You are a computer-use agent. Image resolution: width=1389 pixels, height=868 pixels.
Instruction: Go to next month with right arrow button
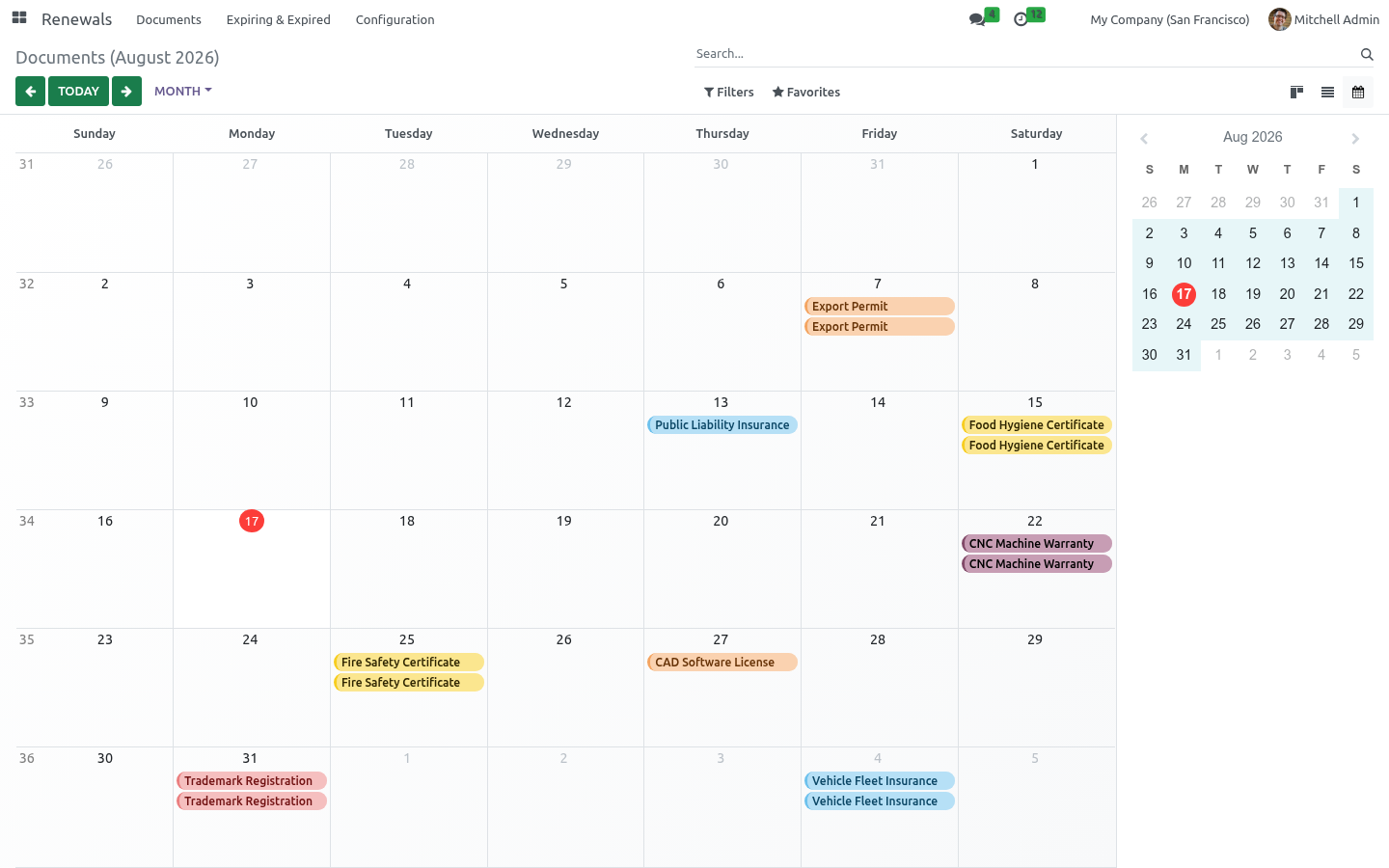(x=126, y=92)
